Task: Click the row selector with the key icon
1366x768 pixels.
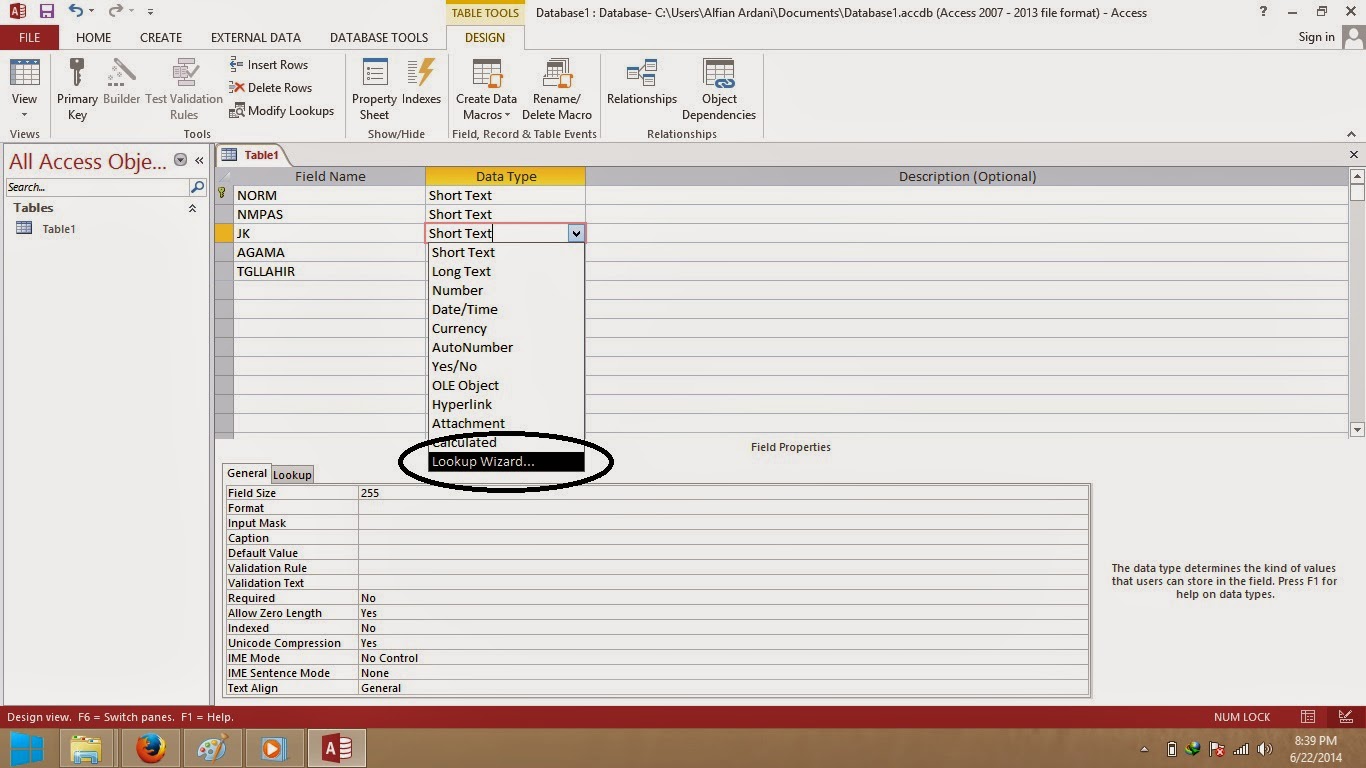Action: 224,195
